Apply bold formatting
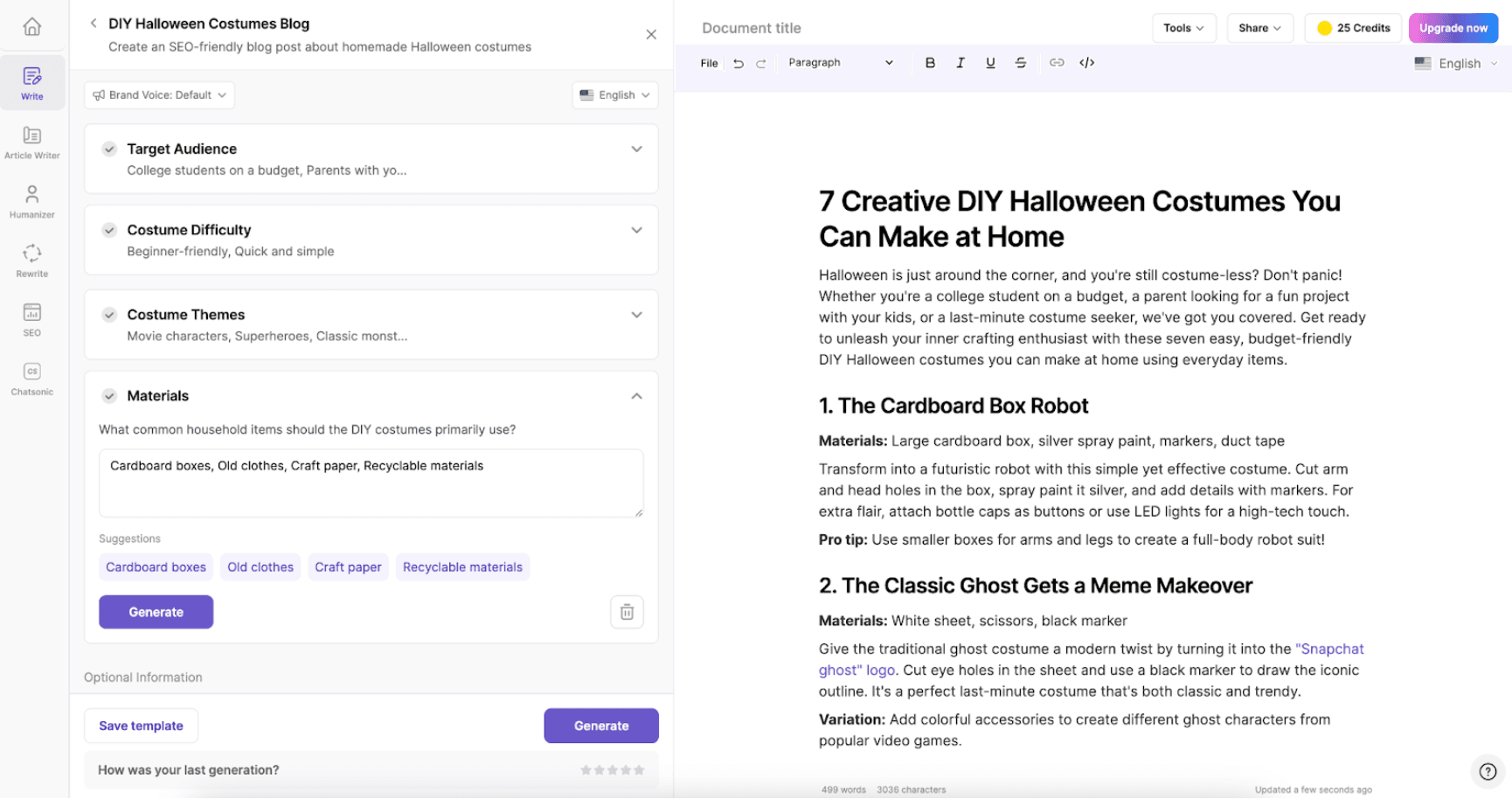 (930, 63)
